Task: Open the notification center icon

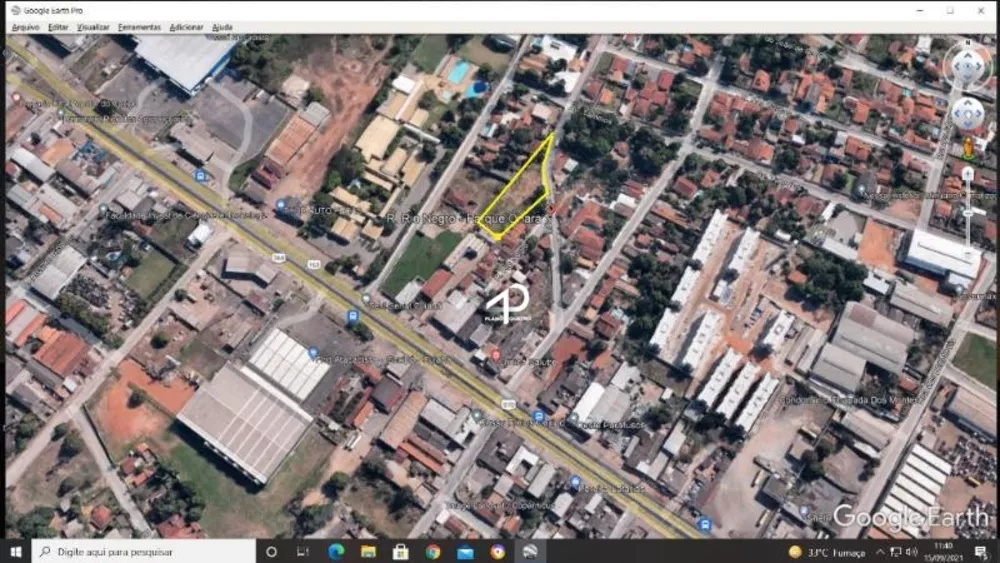Action: 981,552
